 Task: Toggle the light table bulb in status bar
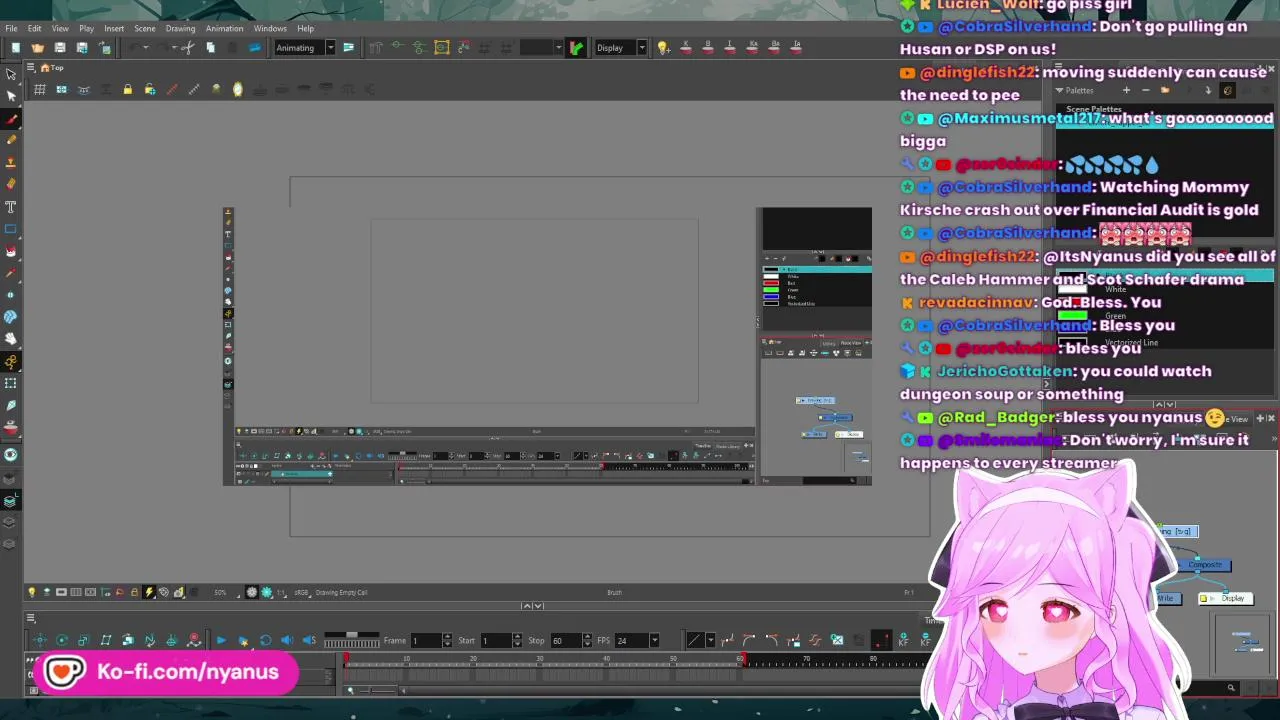click(x=31, y=592)
